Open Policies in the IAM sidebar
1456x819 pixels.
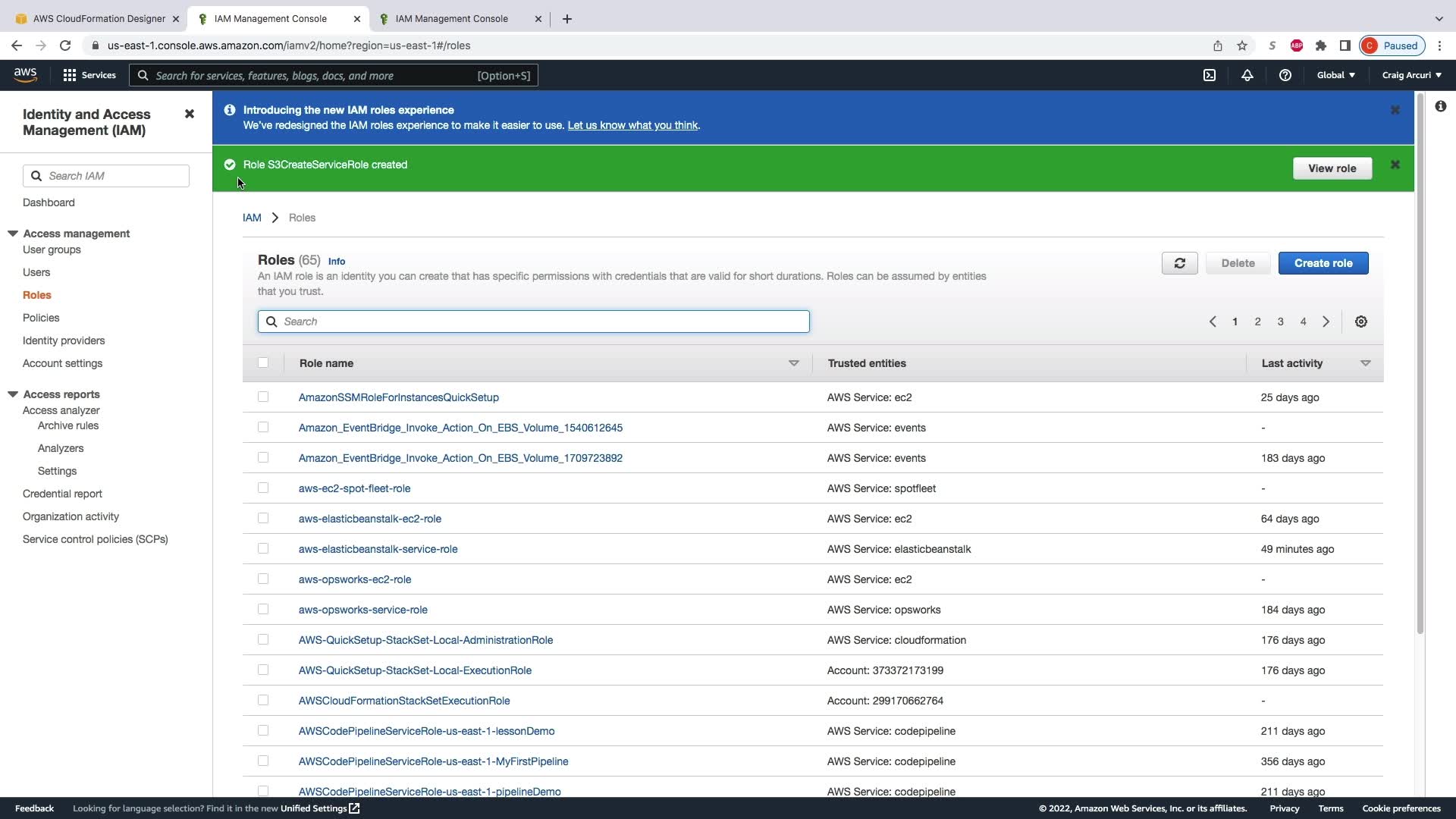click(x=41, y=318)
